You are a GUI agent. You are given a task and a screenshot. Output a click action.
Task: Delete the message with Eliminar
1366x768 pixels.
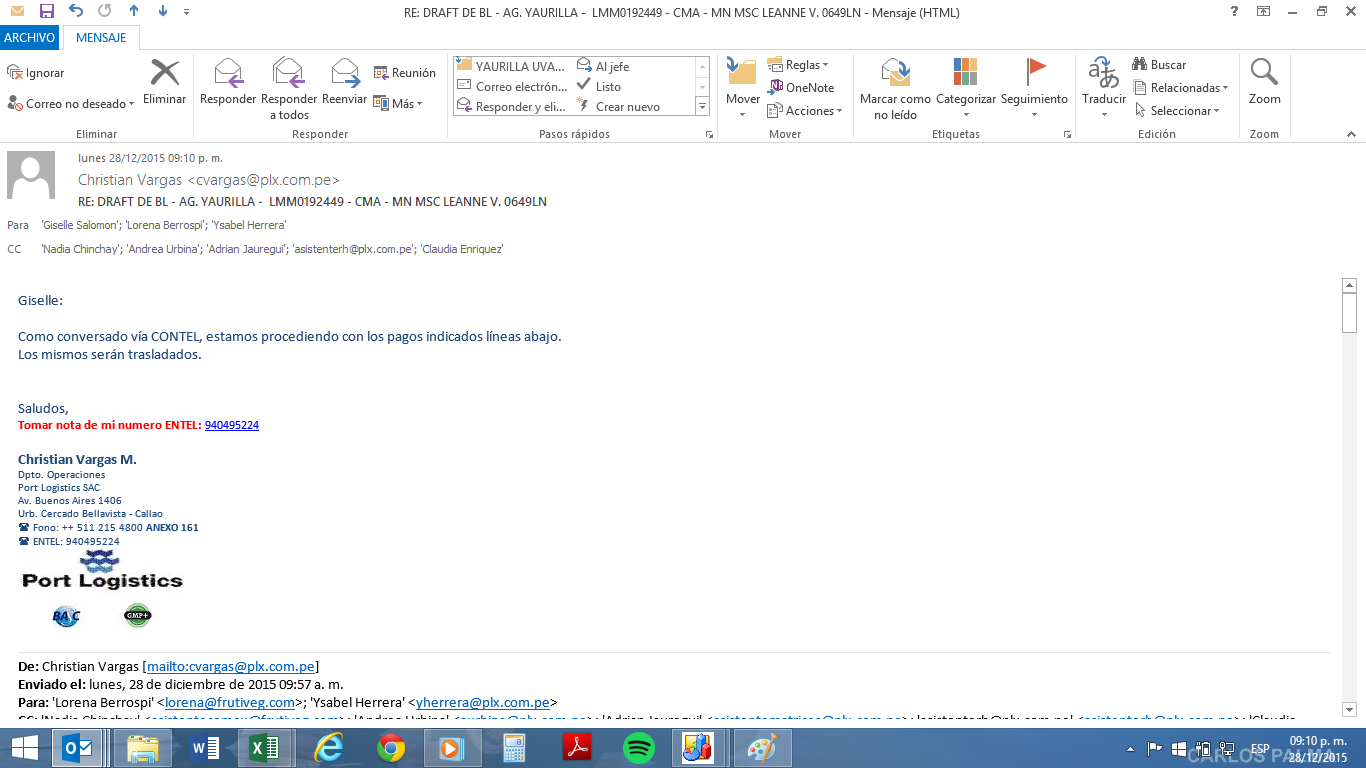point(165,75)
